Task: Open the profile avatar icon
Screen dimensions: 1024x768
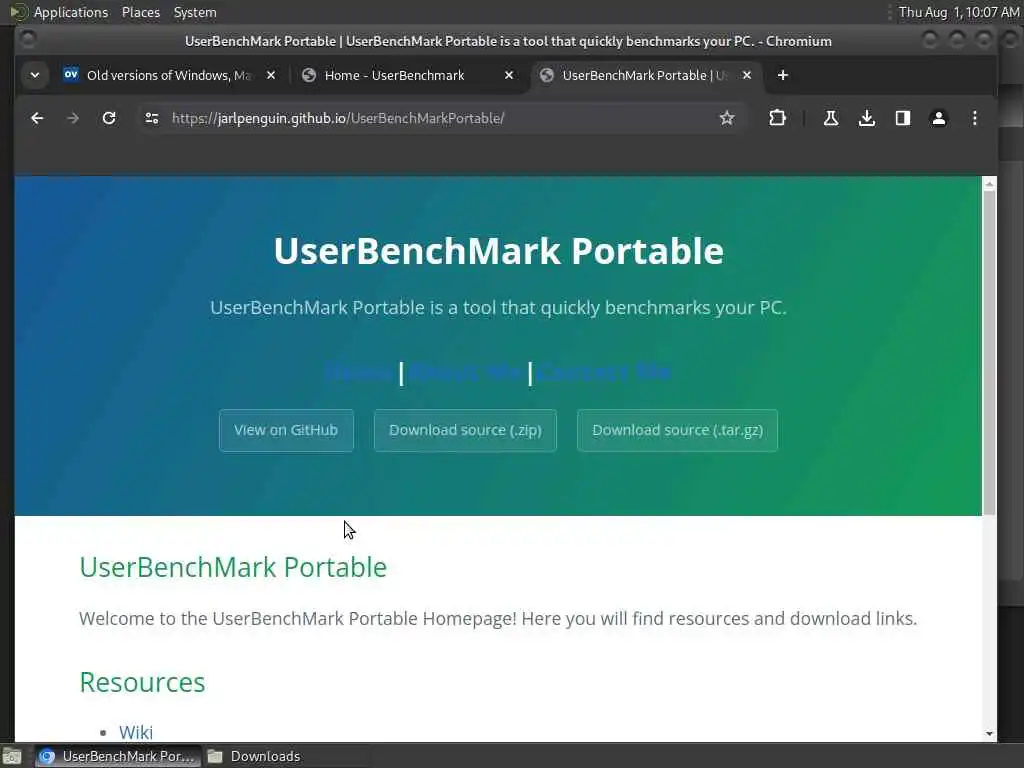Action: point(938,118)
